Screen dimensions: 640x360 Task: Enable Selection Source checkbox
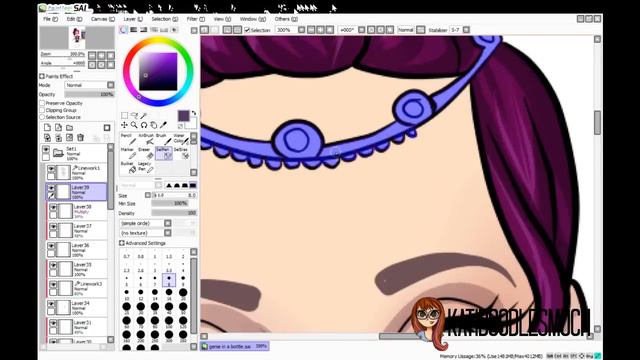click(42, 117)
